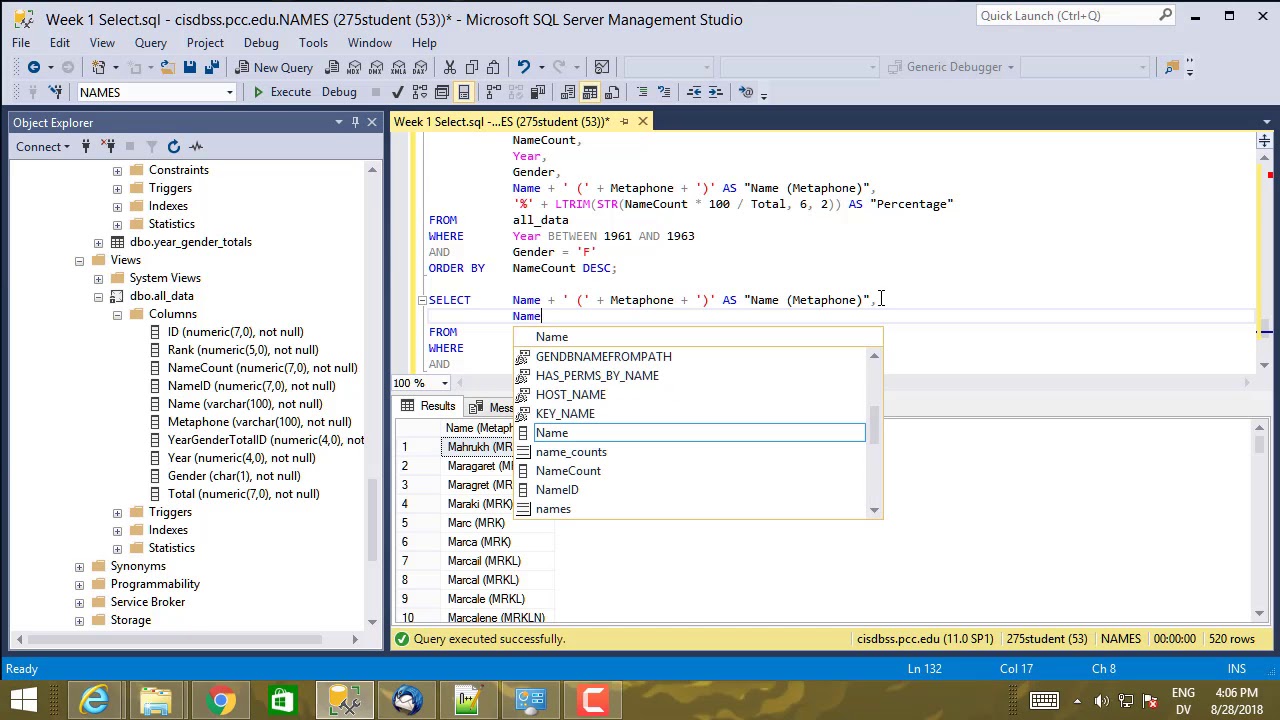Open a new XMLA query
This screenshot has height=720, width=1280.
tap(400, 67)
